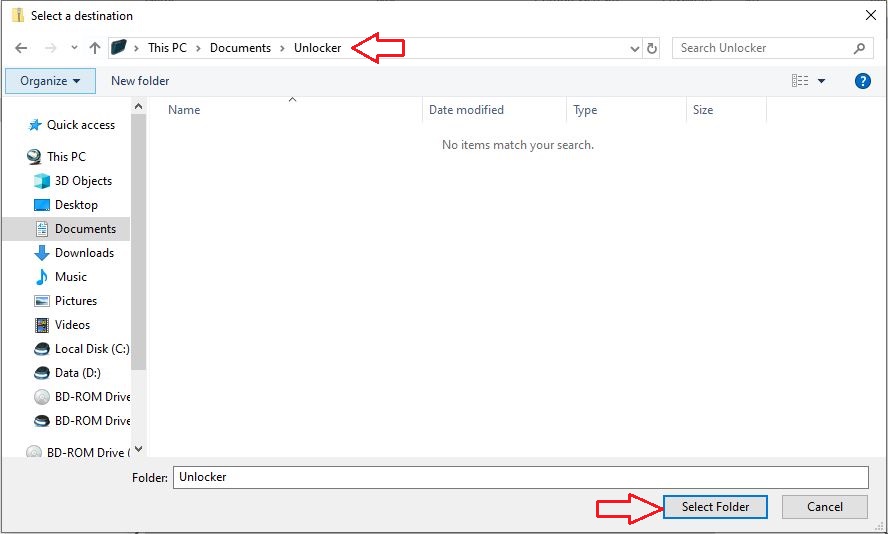
Task: Open the Downloads folder in sidebar
Action: click(83, 253)
